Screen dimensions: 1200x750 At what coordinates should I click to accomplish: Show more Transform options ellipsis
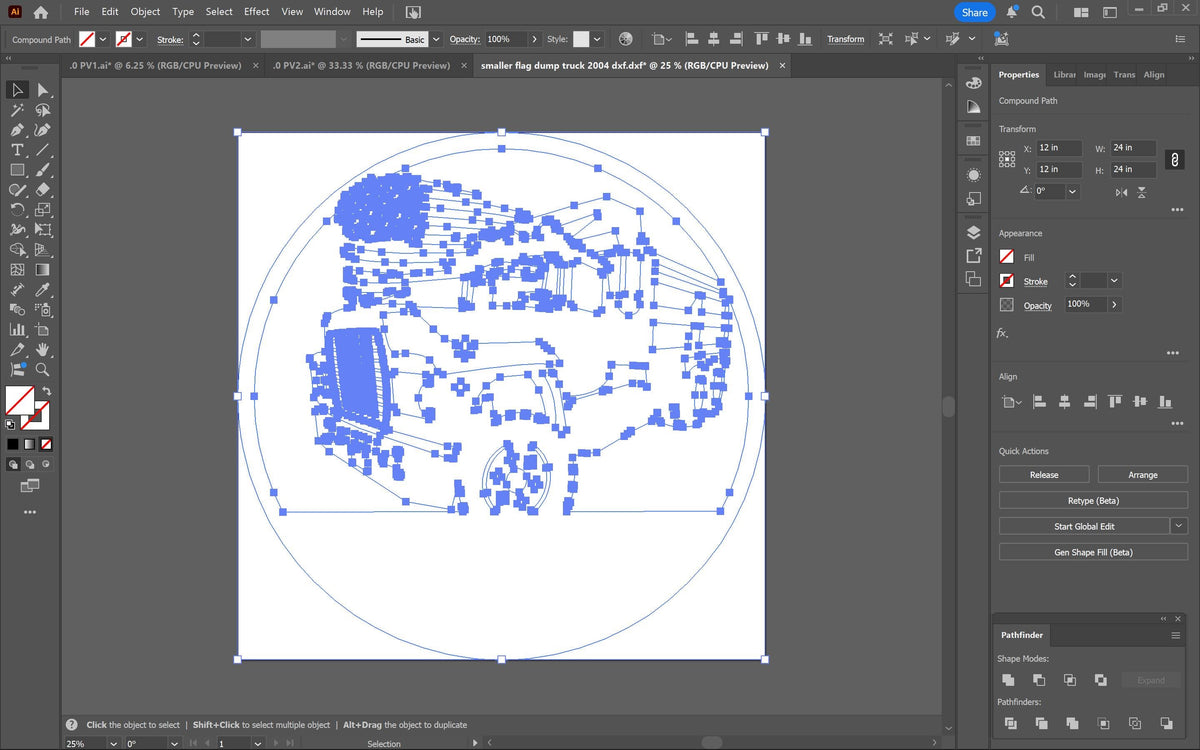1175,210
